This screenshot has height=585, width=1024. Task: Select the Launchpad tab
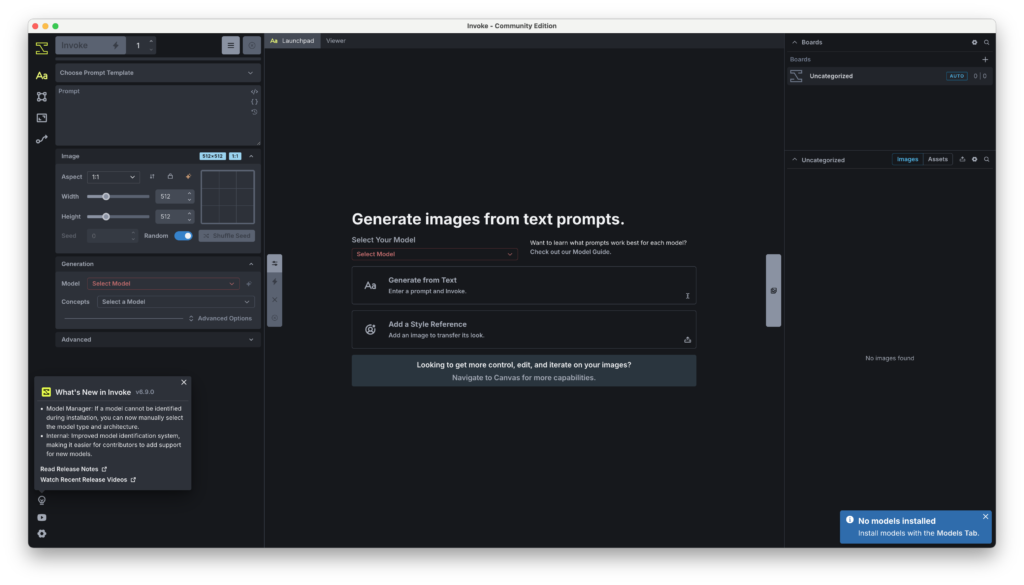click(x=292, y=41)
